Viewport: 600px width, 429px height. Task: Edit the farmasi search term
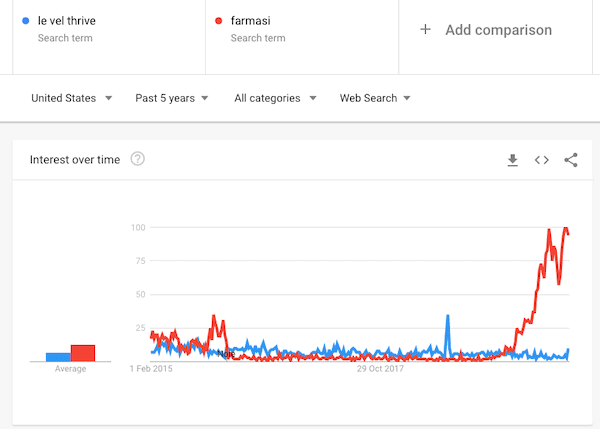point(251,21)
